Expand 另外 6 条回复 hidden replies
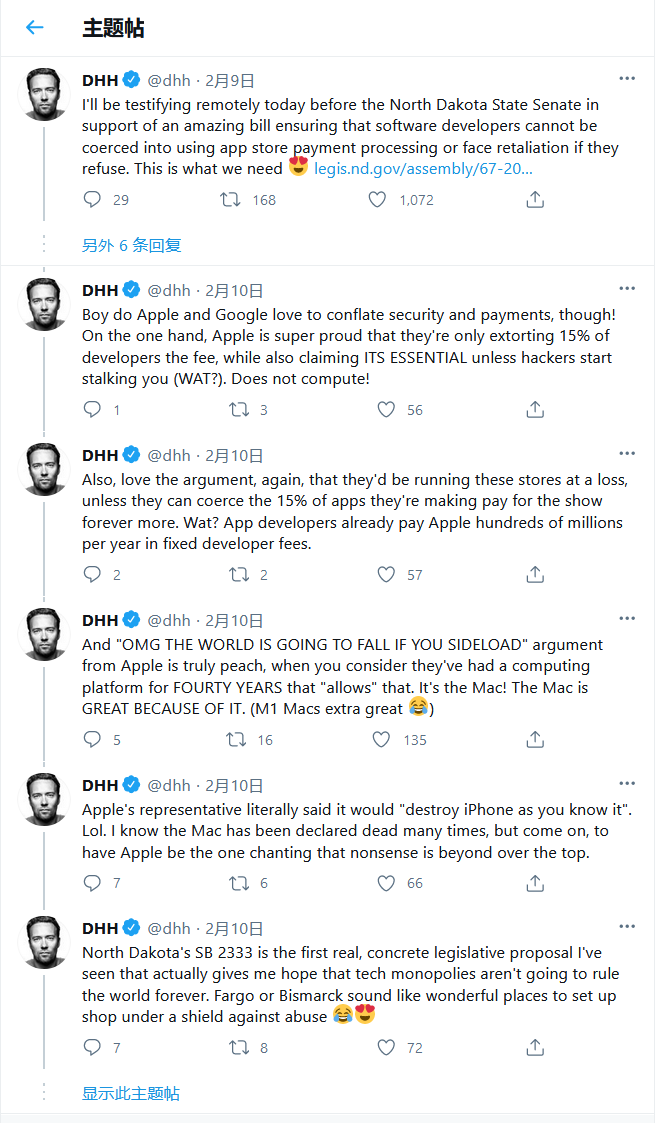 [131, 245]
